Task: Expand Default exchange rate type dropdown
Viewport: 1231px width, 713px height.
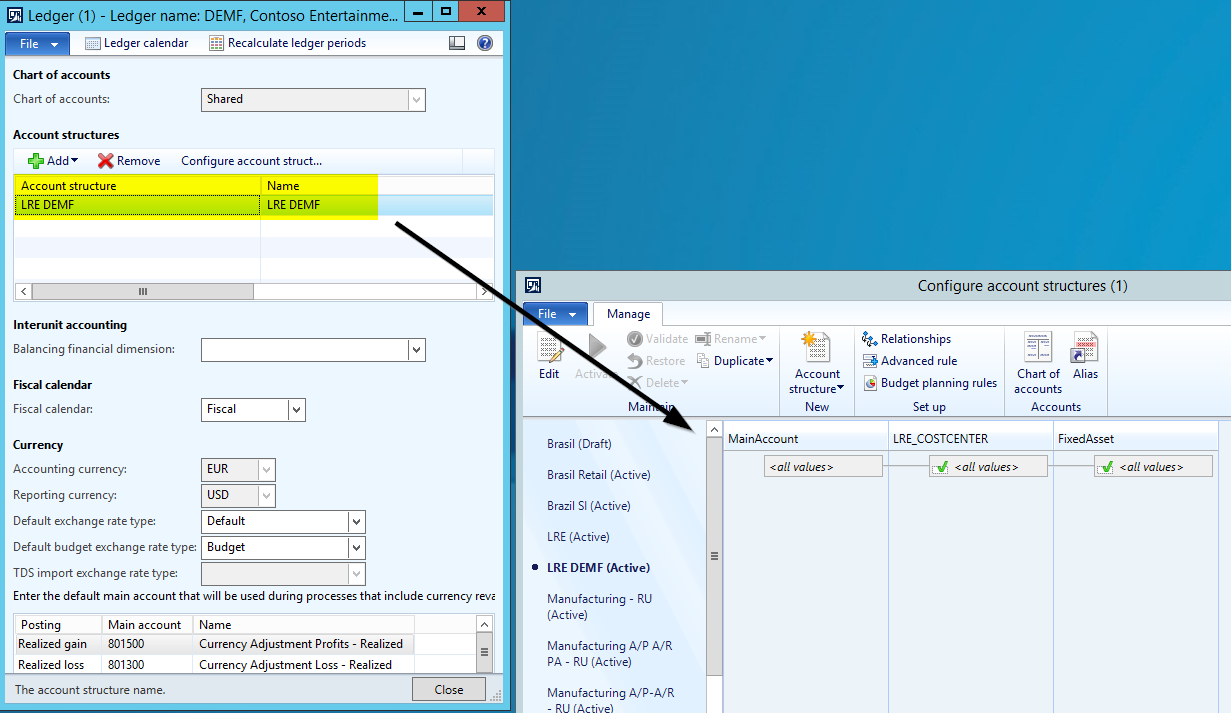Action: [356, 521]
